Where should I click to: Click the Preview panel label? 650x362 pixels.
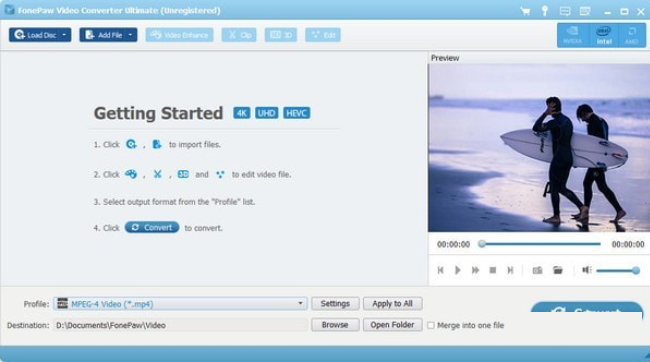(x=445, y=58)
